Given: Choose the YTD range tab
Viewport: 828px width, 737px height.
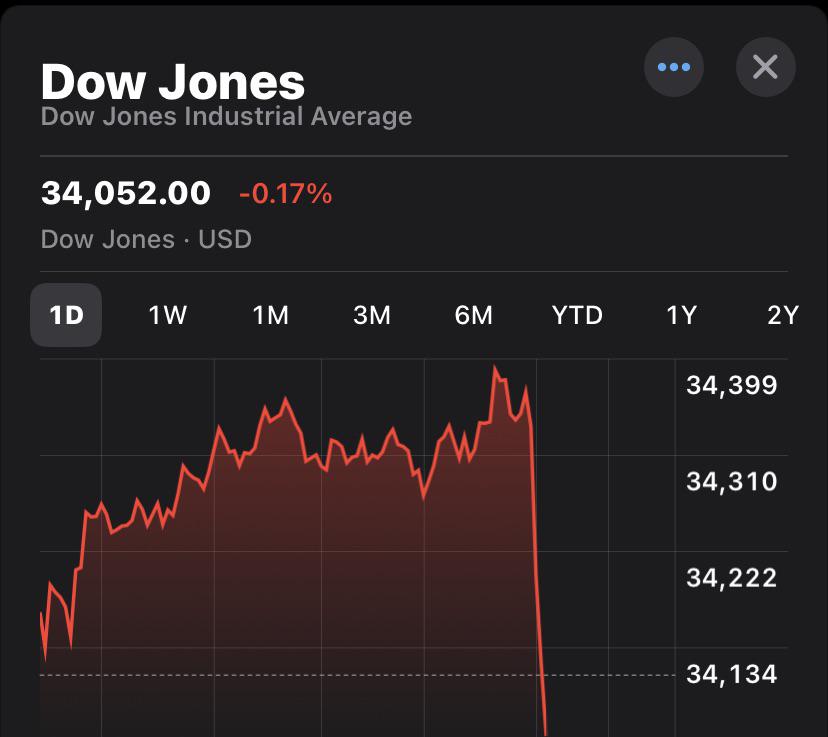Looking at the screenshot, I should tap(577, 315).
